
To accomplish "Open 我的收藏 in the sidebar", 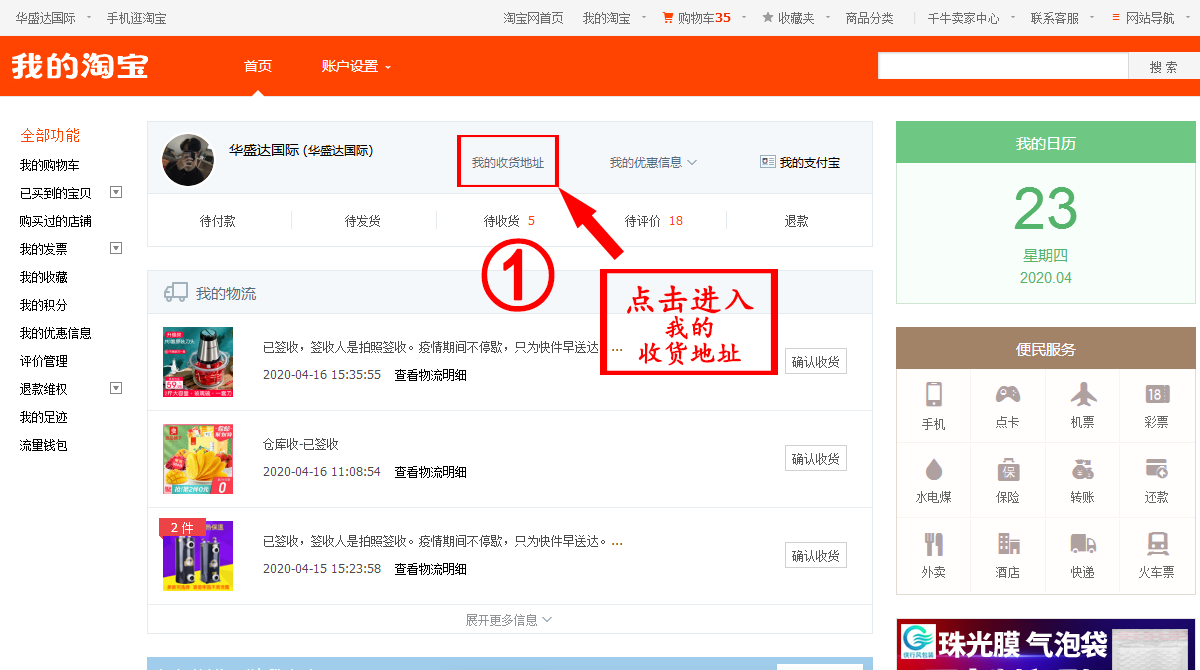I will pos(44,277).
